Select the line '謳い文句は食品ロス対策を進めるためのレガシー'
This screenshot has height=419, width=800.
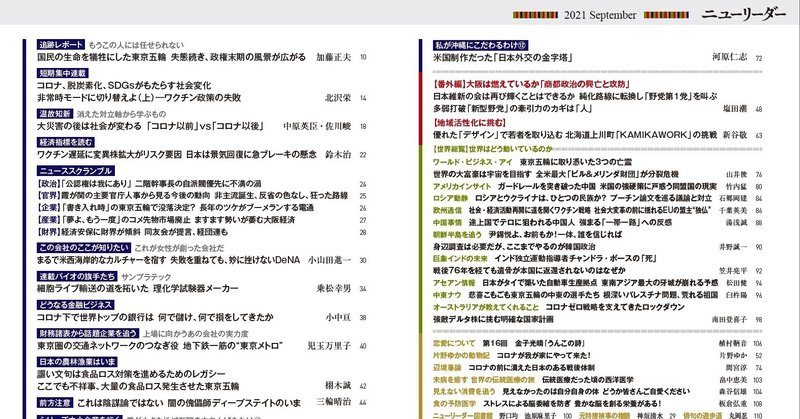[131, 374]
